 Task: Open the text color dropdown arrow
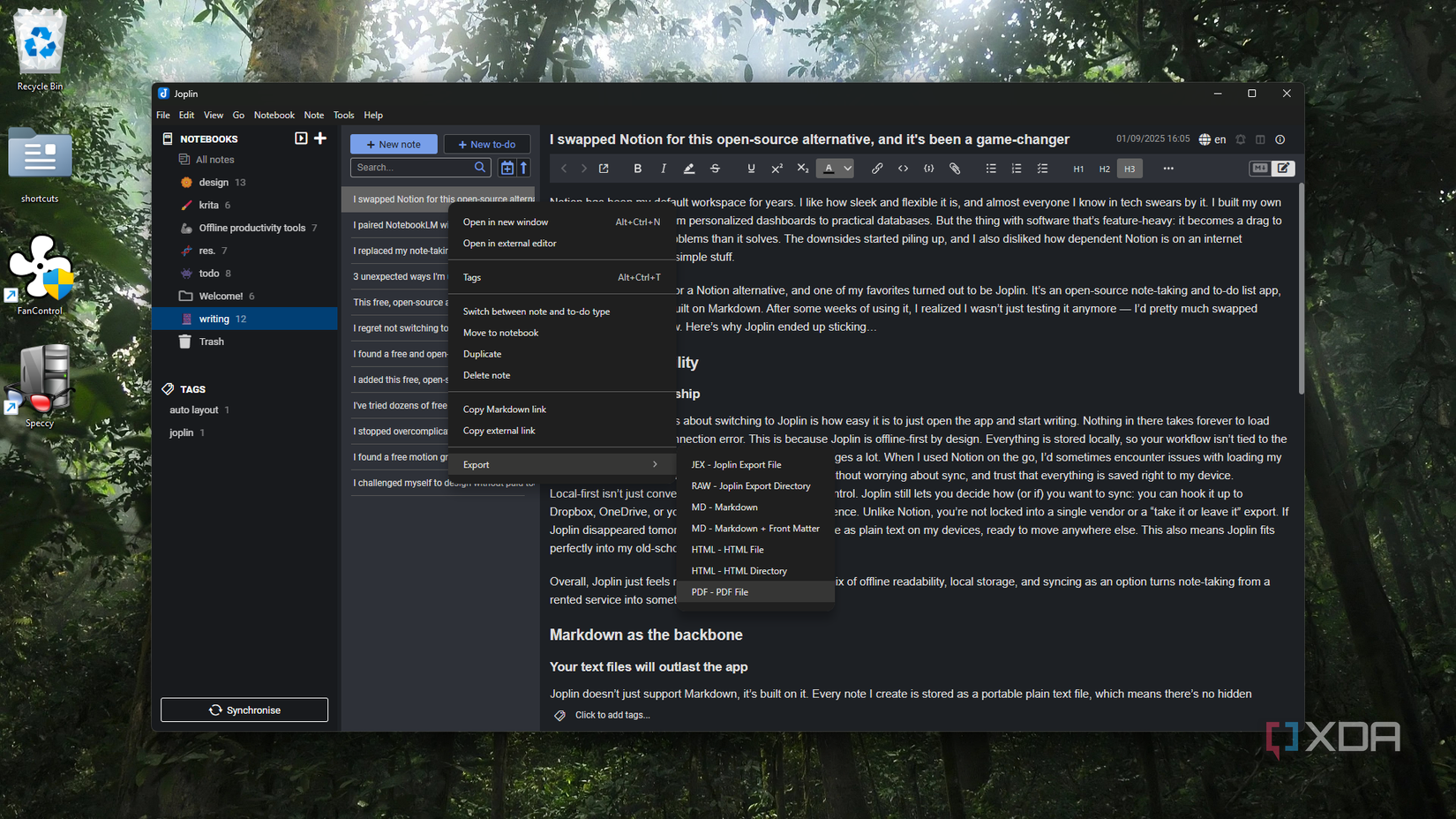(847, 169)
